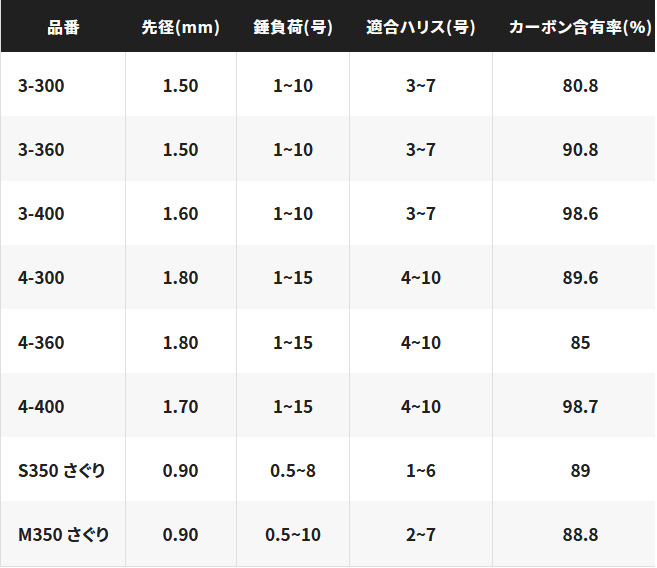
Task: Select the 4-300 model cell
Action: pyautogui.click(x=41, y=278)
